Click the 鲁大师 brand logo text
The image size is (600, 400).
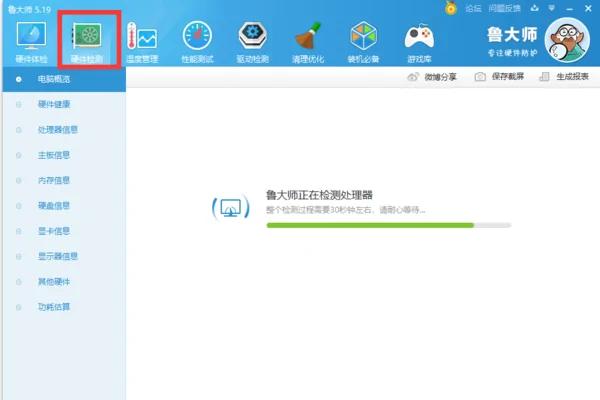[x=512, y=35]
